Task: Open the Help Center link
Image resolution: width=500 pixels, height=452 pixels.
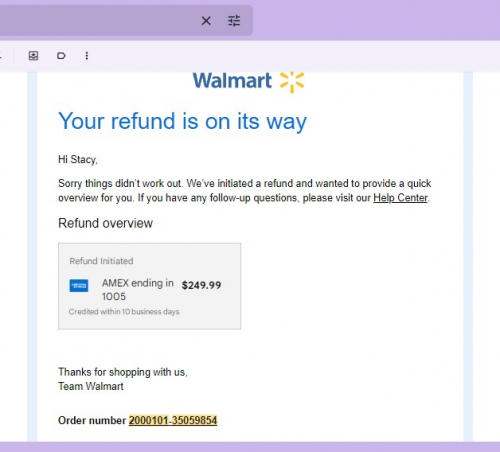Action: (400, 198)
